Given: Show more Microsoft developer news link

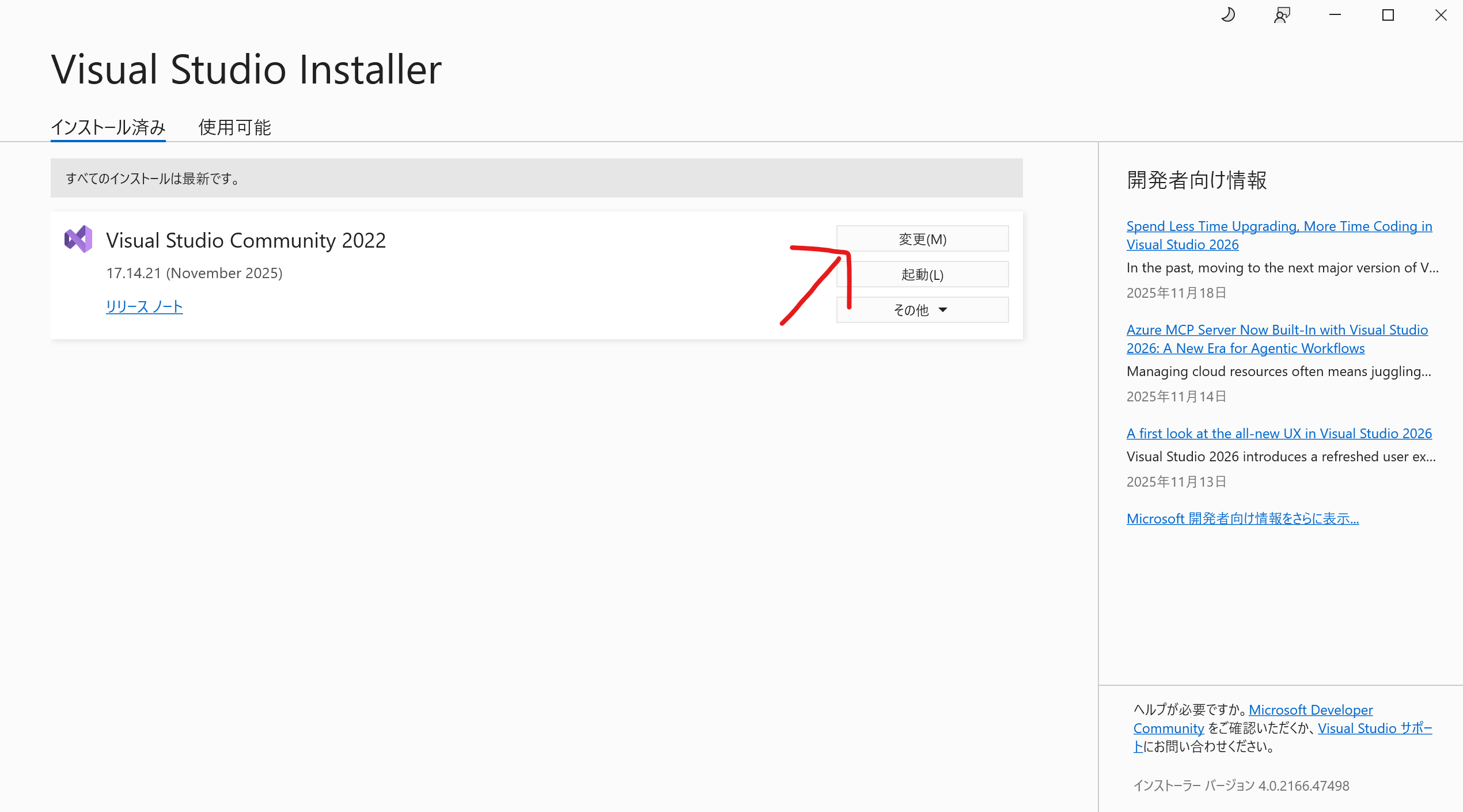Looking at the screenshot, I should [1242, 518].
